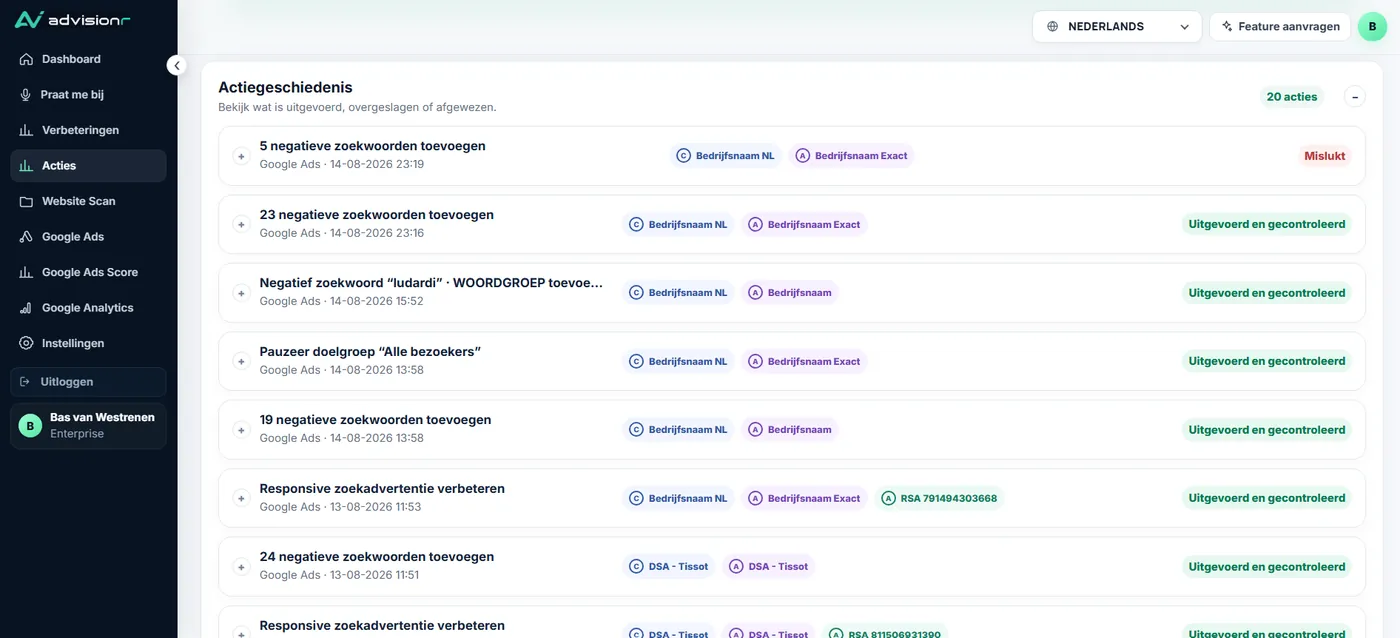Image resolution: width=1400 pixels, height=638 pixels.
Task: Open the Google Ads Score section
Action: 88,272
